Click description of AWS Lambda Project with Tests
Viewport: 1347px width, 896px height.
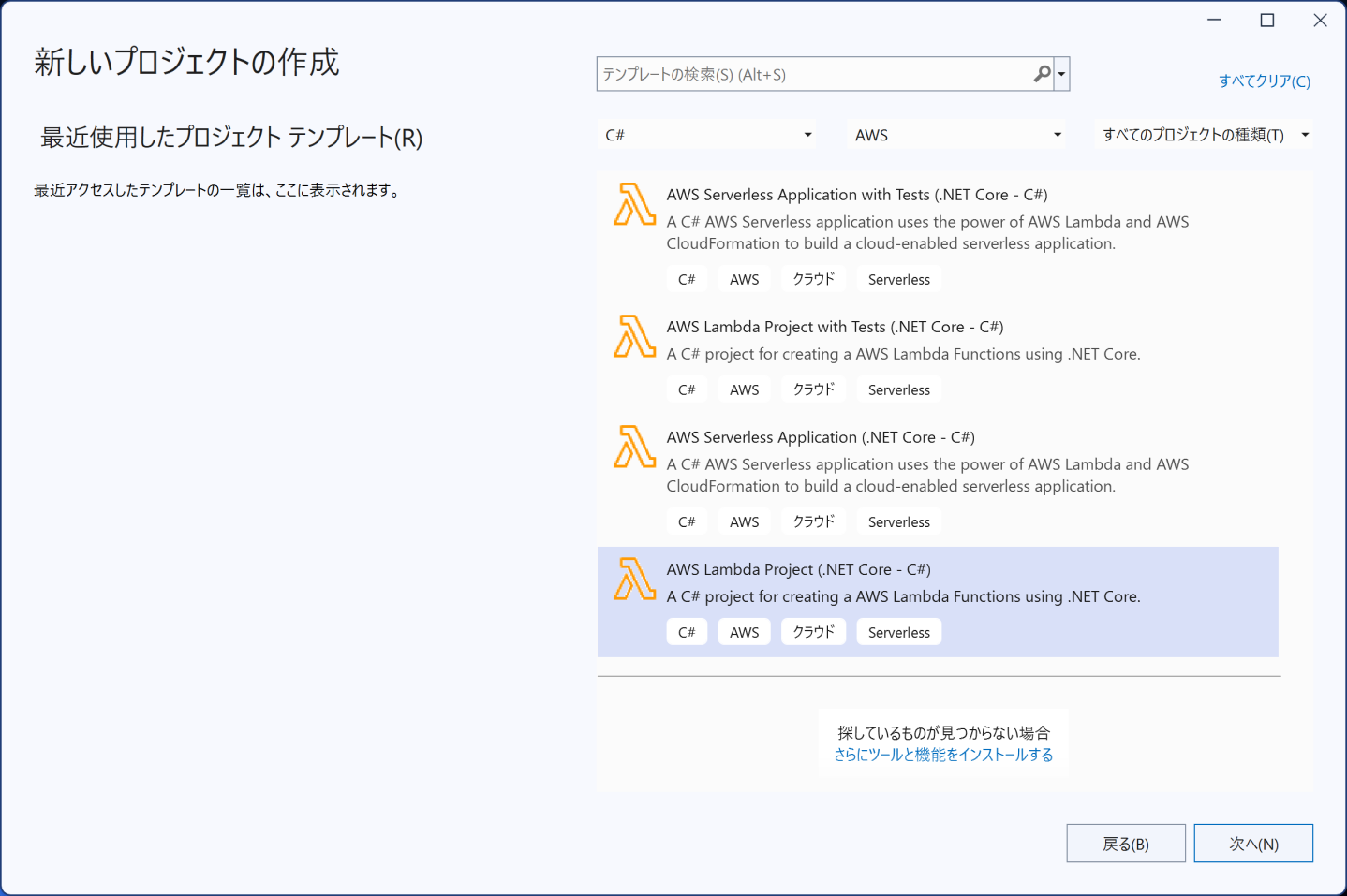click(x=903, y=354)
